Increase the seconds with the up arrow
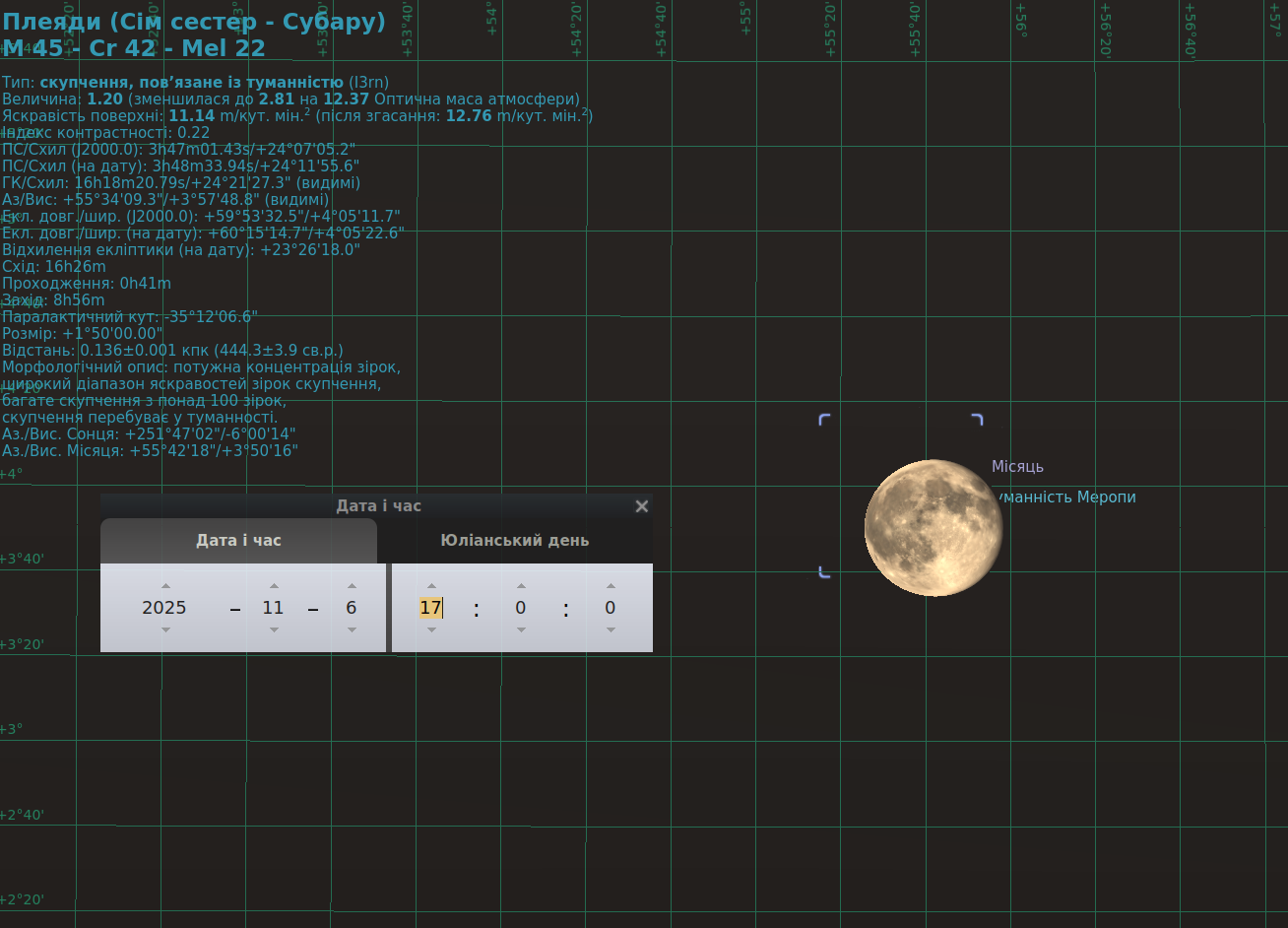The width and height of the screenshot is (1288, 928). click(x=611, y=586)
